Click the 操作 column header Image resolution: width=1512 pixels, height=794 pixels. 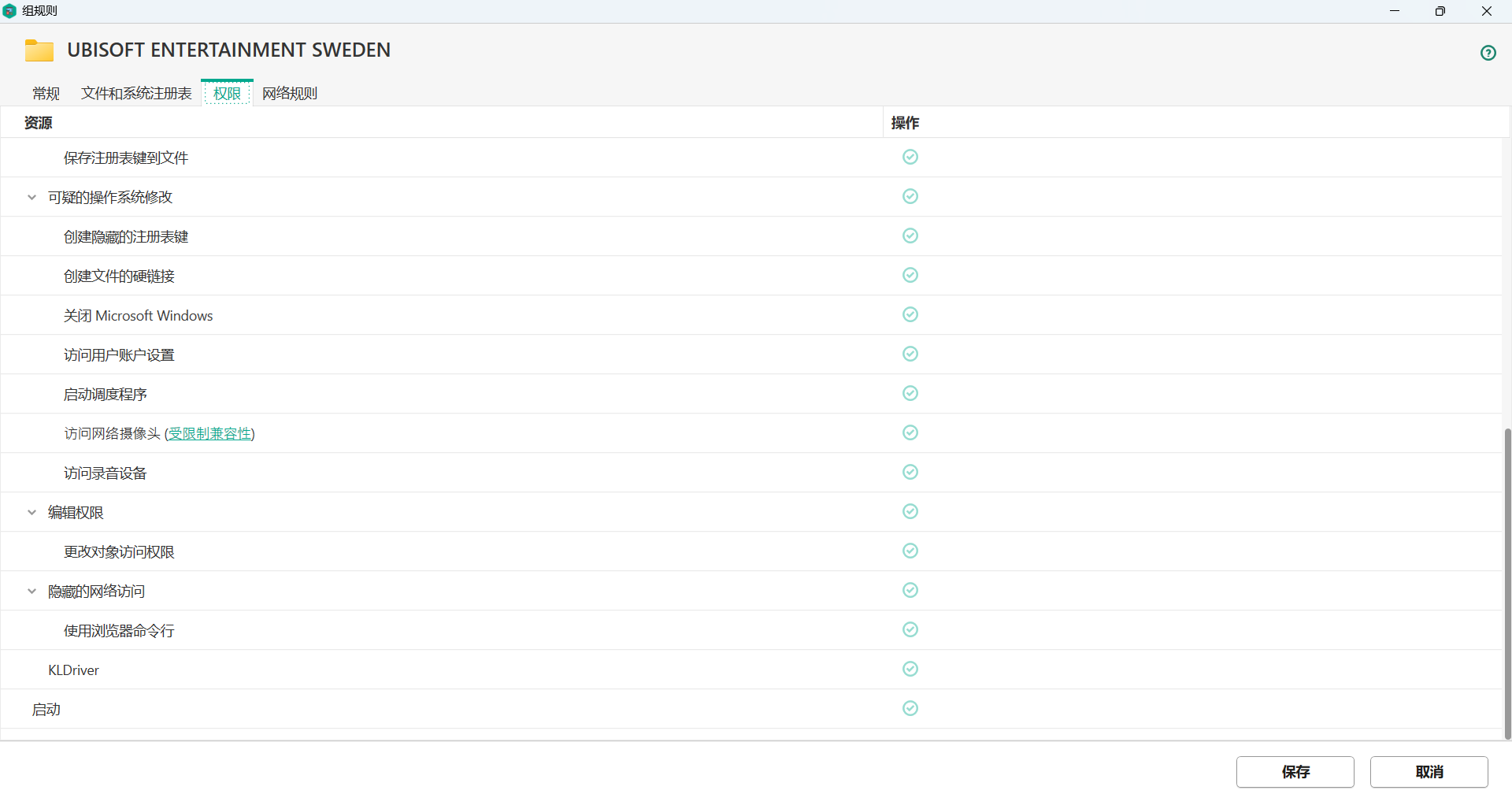905,123
